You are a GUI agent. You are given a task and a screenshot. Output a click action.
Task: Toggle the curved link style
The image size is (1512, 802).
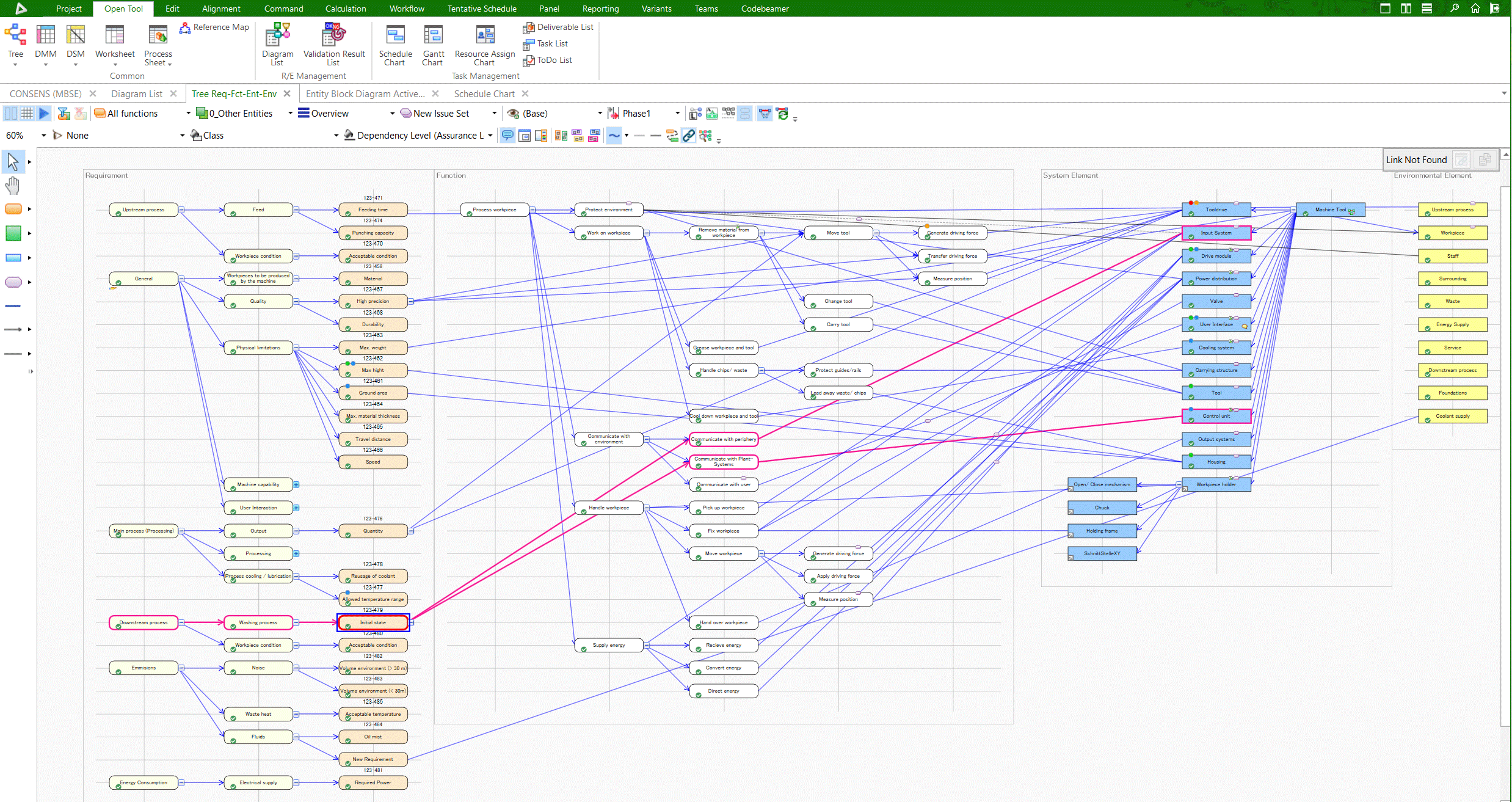click(x=614, y=135)
